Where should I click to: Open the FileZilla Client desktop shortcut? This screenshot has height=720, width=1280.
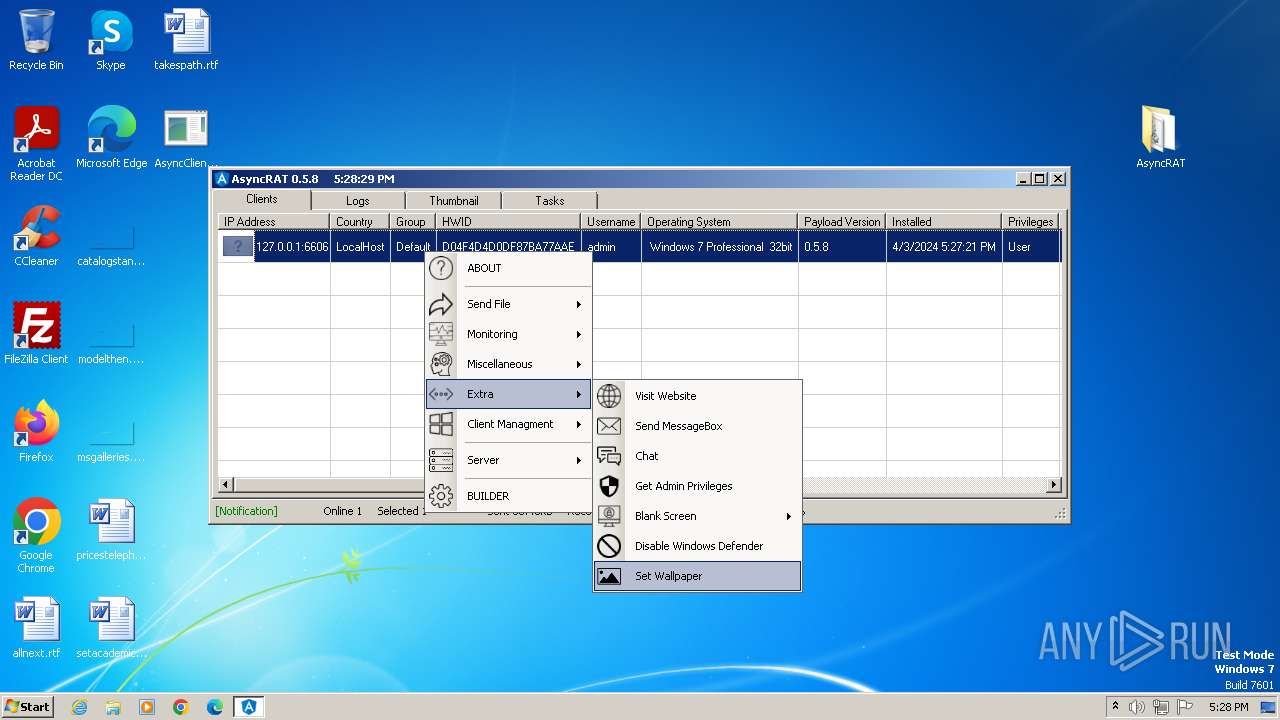click(36, 334)
